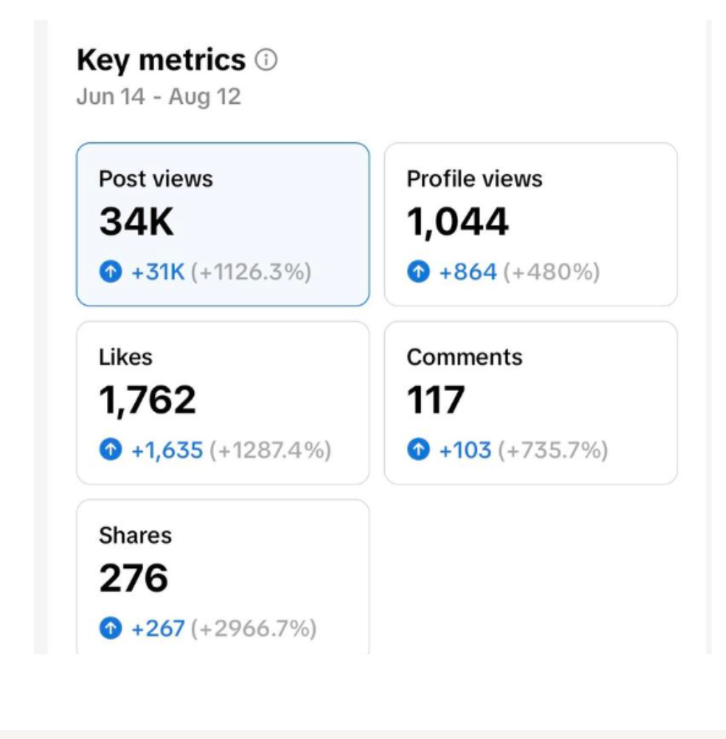Open the Shares metric card

coord(223,577)
